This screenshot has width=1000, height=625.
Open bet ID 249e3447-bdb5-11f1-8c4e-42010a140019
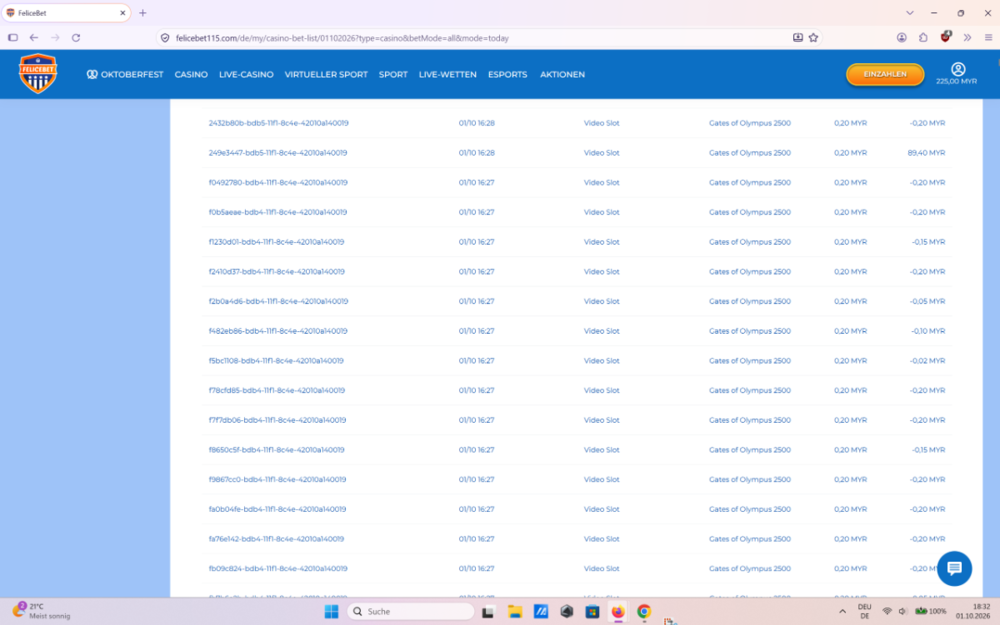[x=278, y=152]
